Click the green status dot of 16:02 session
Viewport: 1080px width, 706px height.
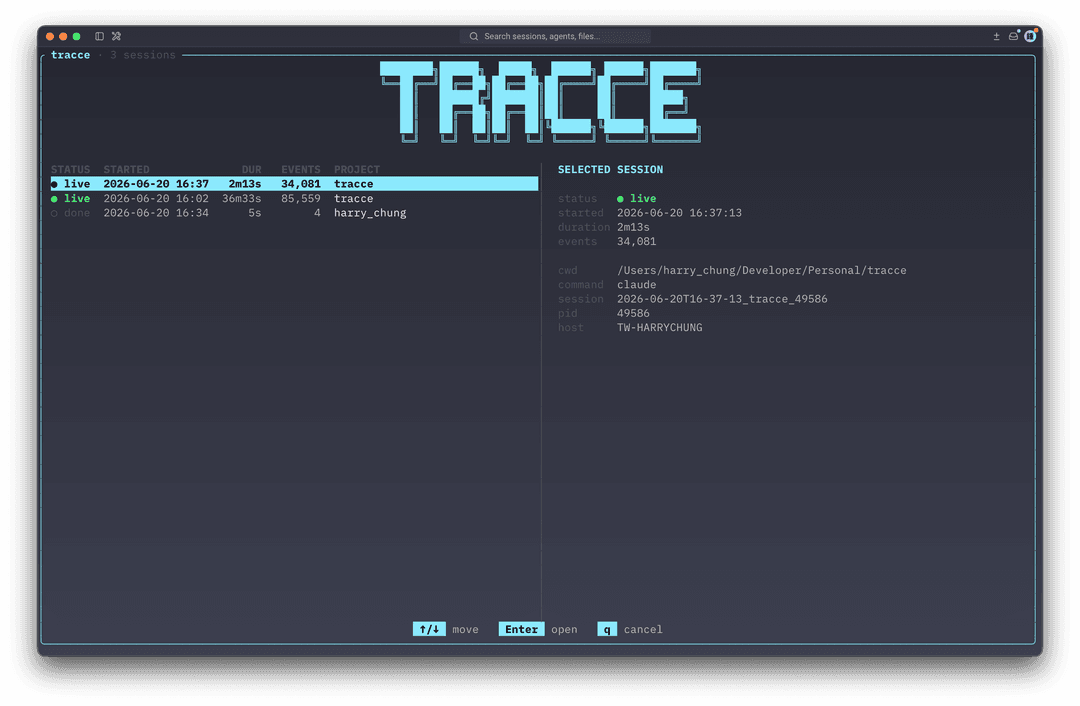54,199
